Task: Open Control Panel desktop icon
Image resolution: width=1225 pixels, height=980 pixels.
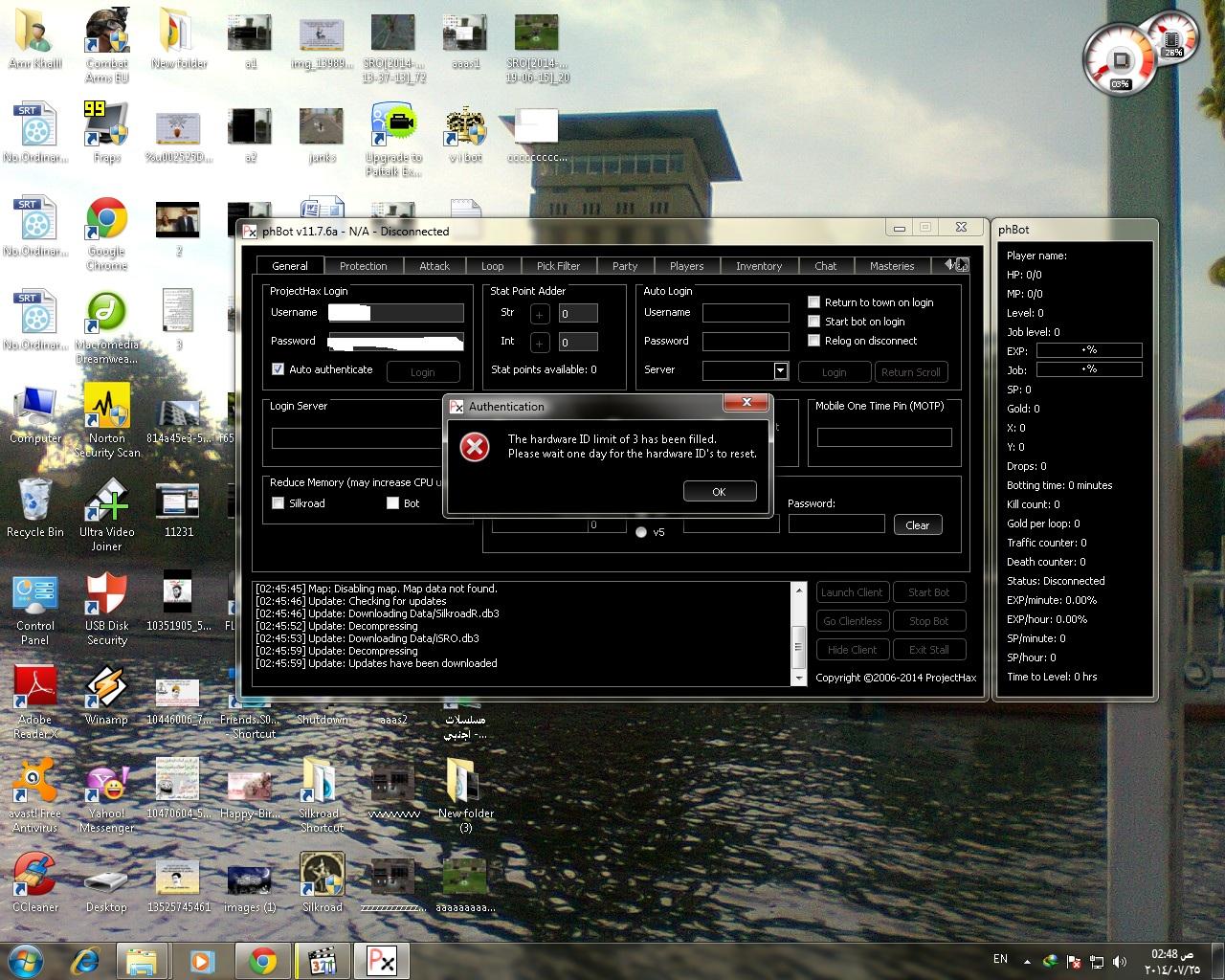Action: pos(34,609)
